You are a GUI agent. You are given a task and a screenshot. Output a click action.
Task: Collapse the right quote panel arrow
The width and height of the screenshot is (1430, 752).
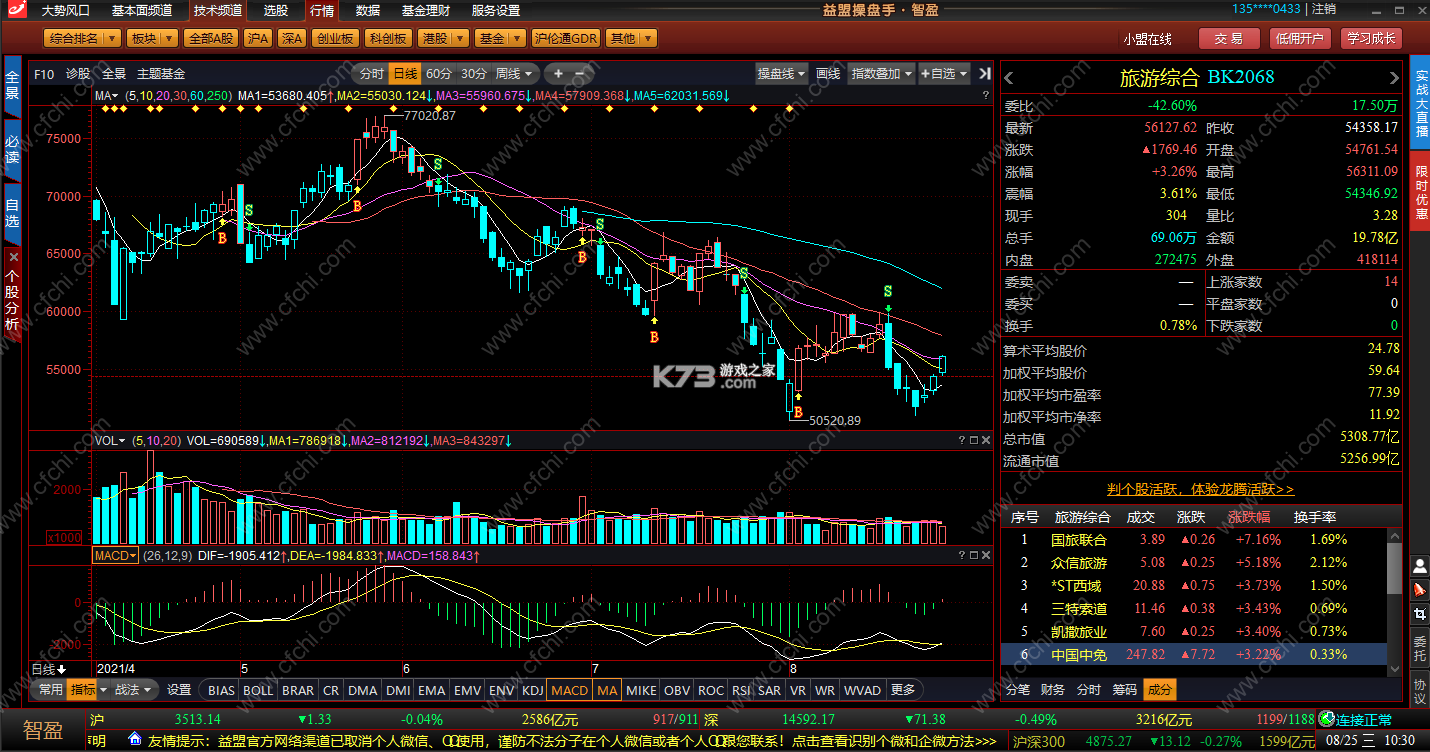tap(985, 74)
